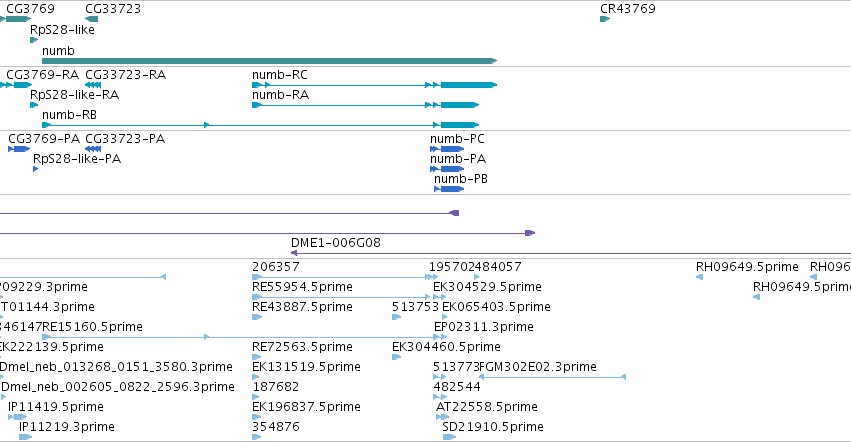Click the long teal numb gene bar

(x=269, y=61)
